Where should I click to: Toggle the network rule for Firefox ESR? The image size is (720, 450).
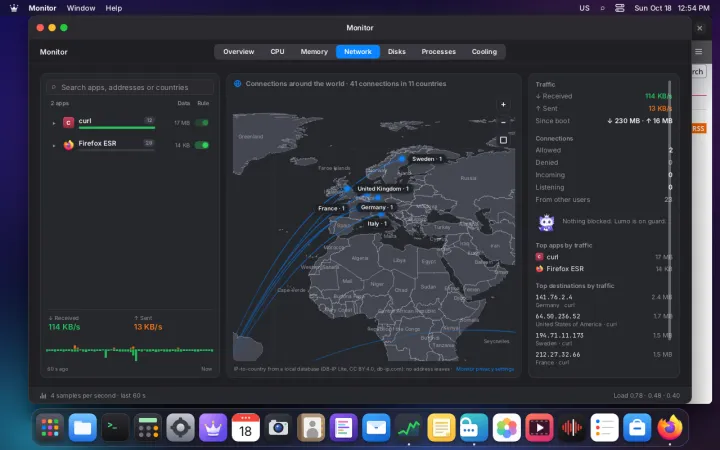click(x=202, y=145)
